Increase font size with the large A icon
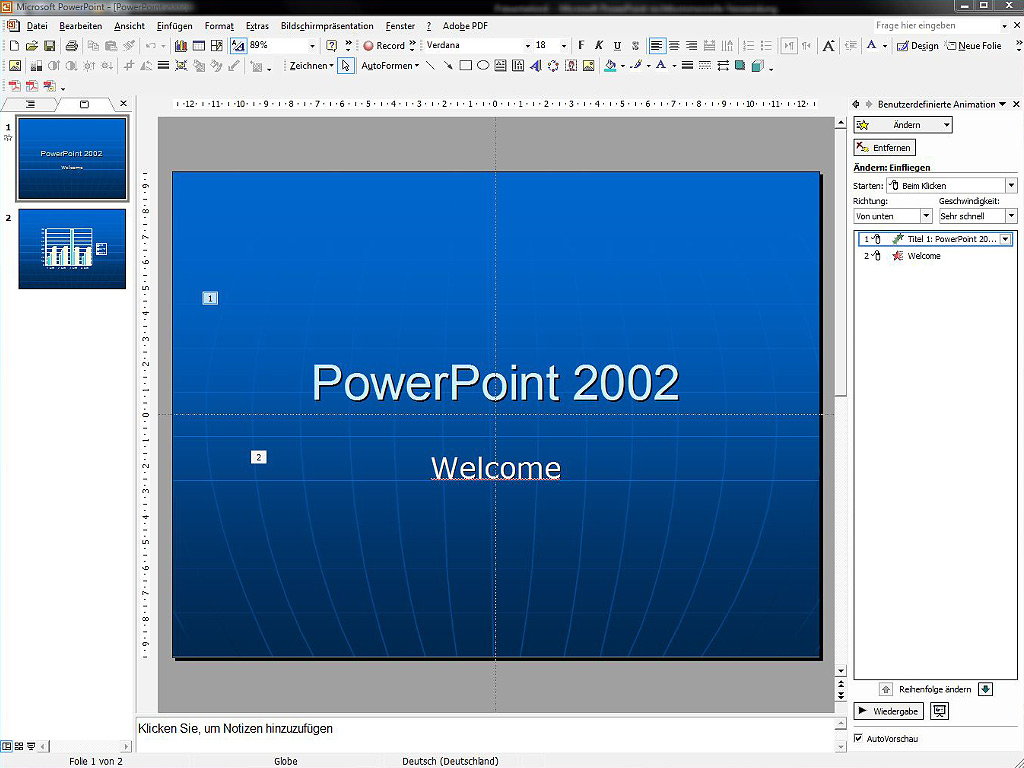The width and height of the screenshot is (1024, 768). [x=828, y=46]
